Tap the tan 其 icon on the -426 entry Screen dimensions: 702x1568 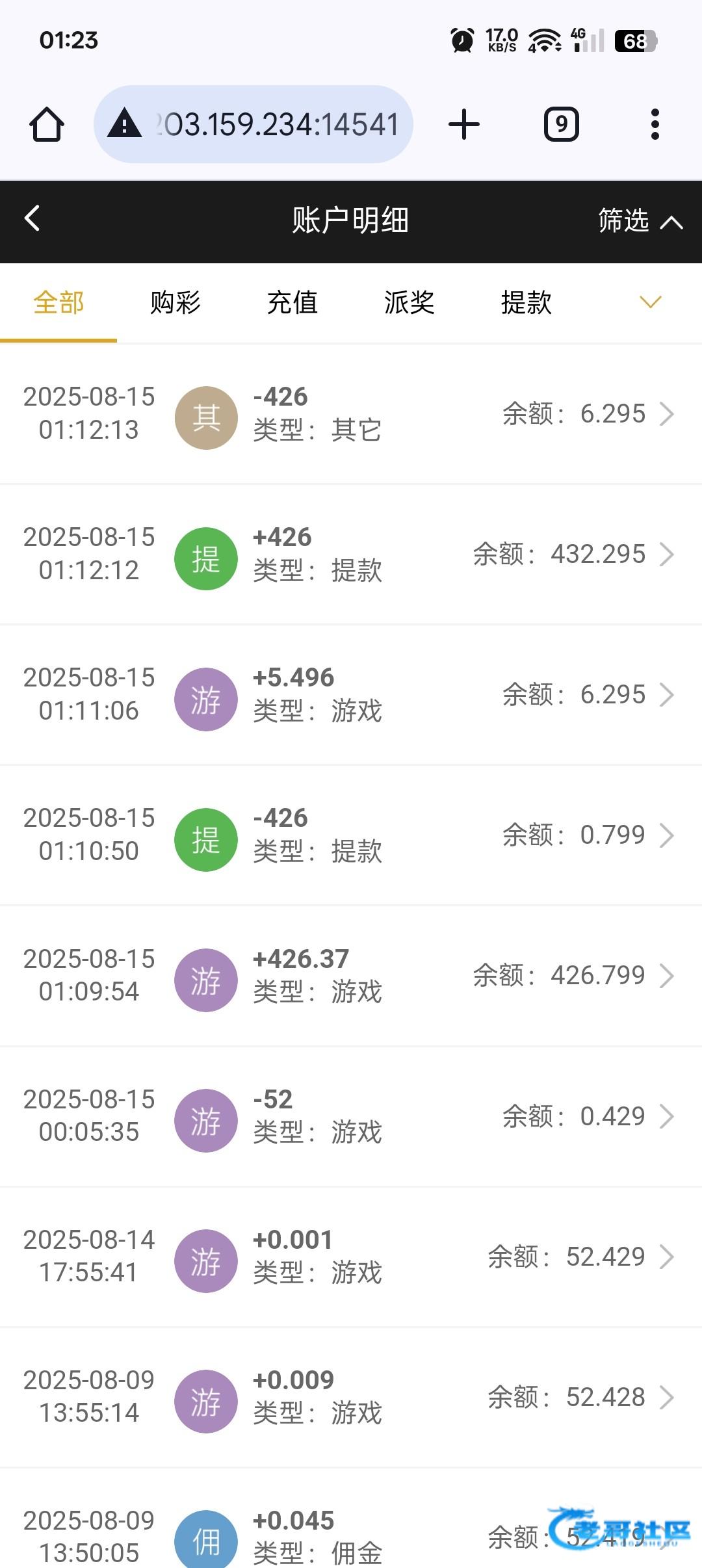[x=206, y=417]
